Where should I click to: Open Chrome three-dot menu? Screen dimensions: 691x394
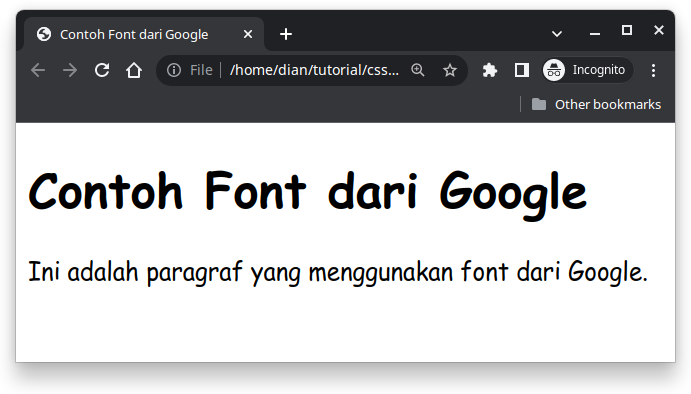[653, 70]
